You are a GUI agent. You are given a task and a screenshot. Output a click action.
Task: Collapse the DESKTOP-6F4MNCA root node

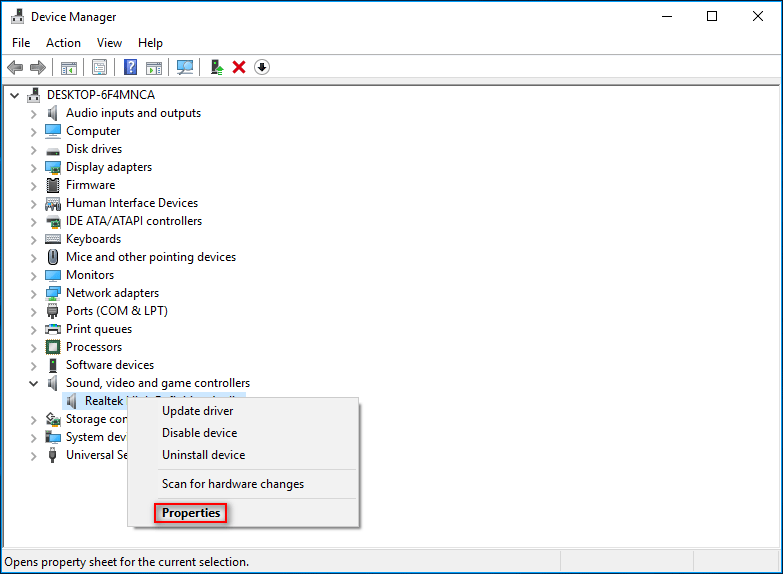pyautogui.click(x=14, y=95)
